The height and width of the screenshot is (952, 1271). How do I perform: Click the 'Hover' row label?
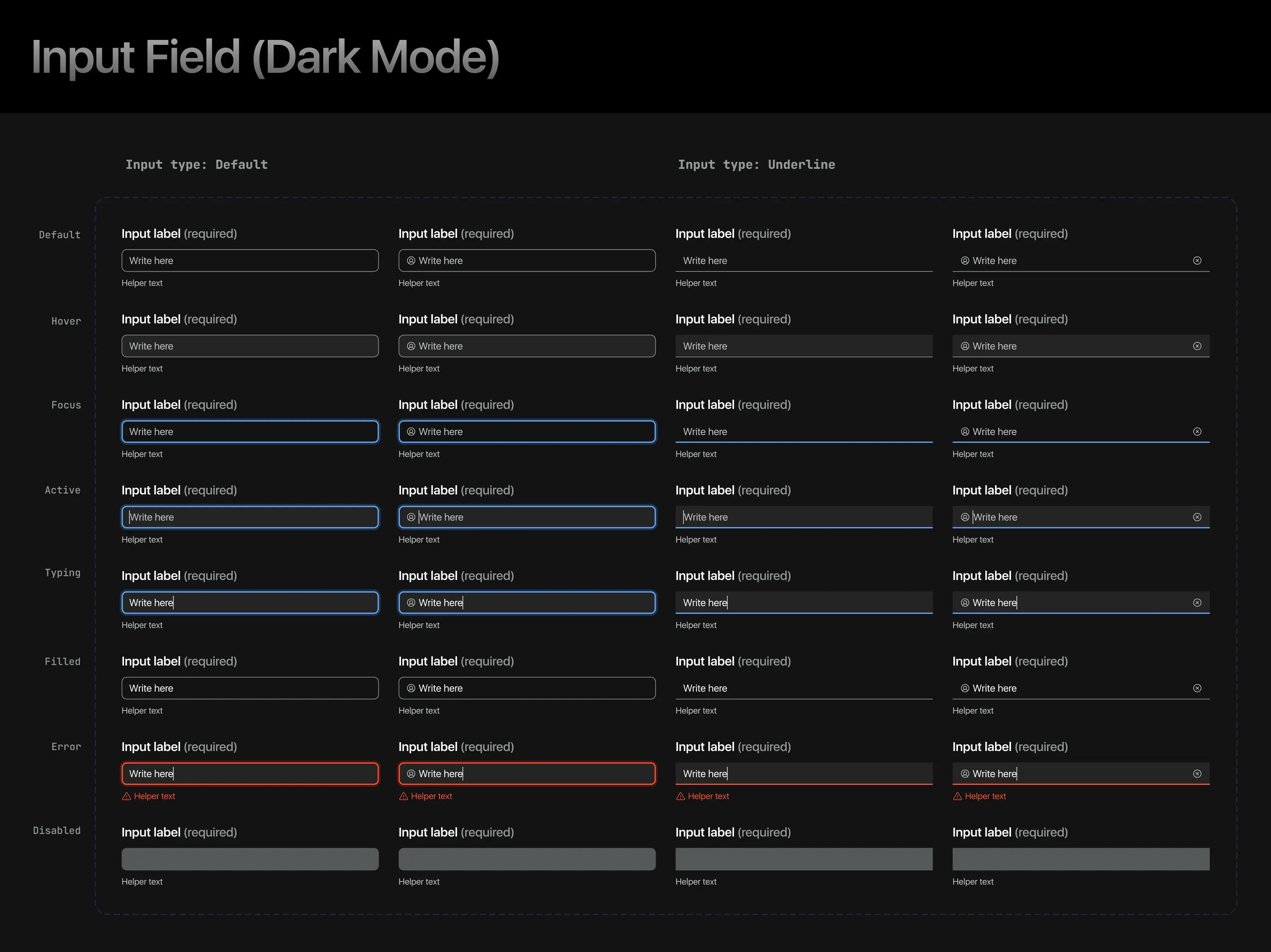[x=66, y=321]
